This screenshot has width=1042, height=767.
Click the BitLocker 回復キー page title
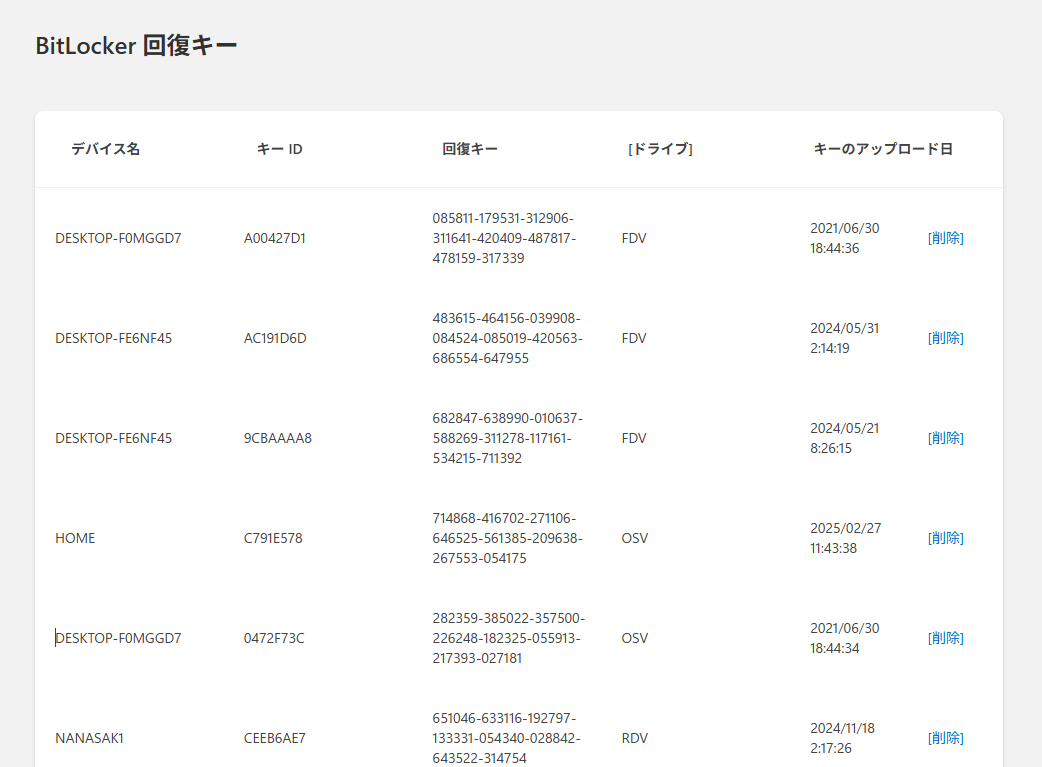click(136, 45)
